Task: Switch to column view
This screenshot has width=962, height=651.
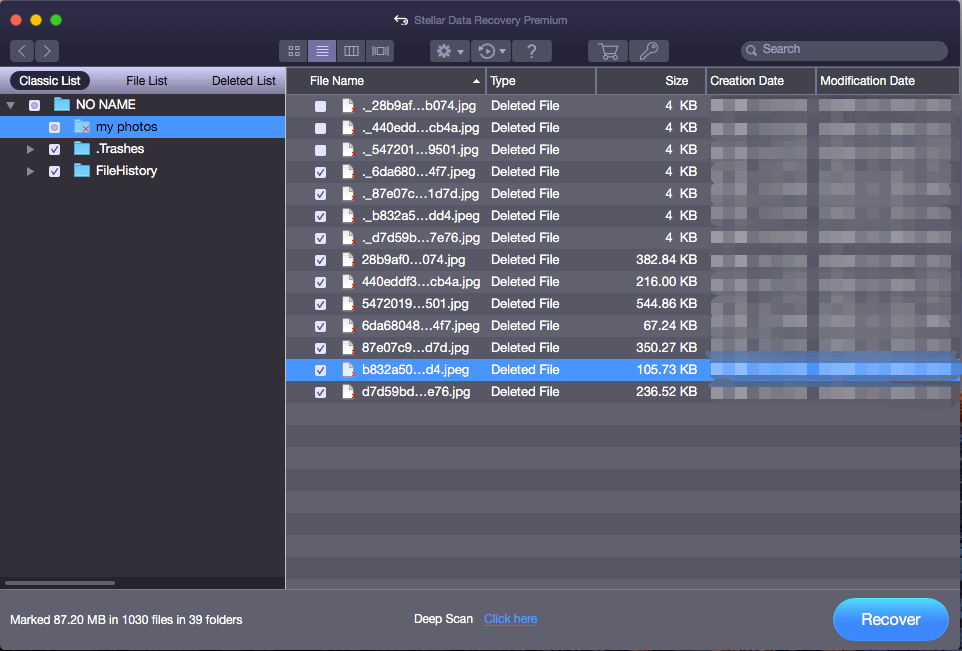Action: coord(351,51)
